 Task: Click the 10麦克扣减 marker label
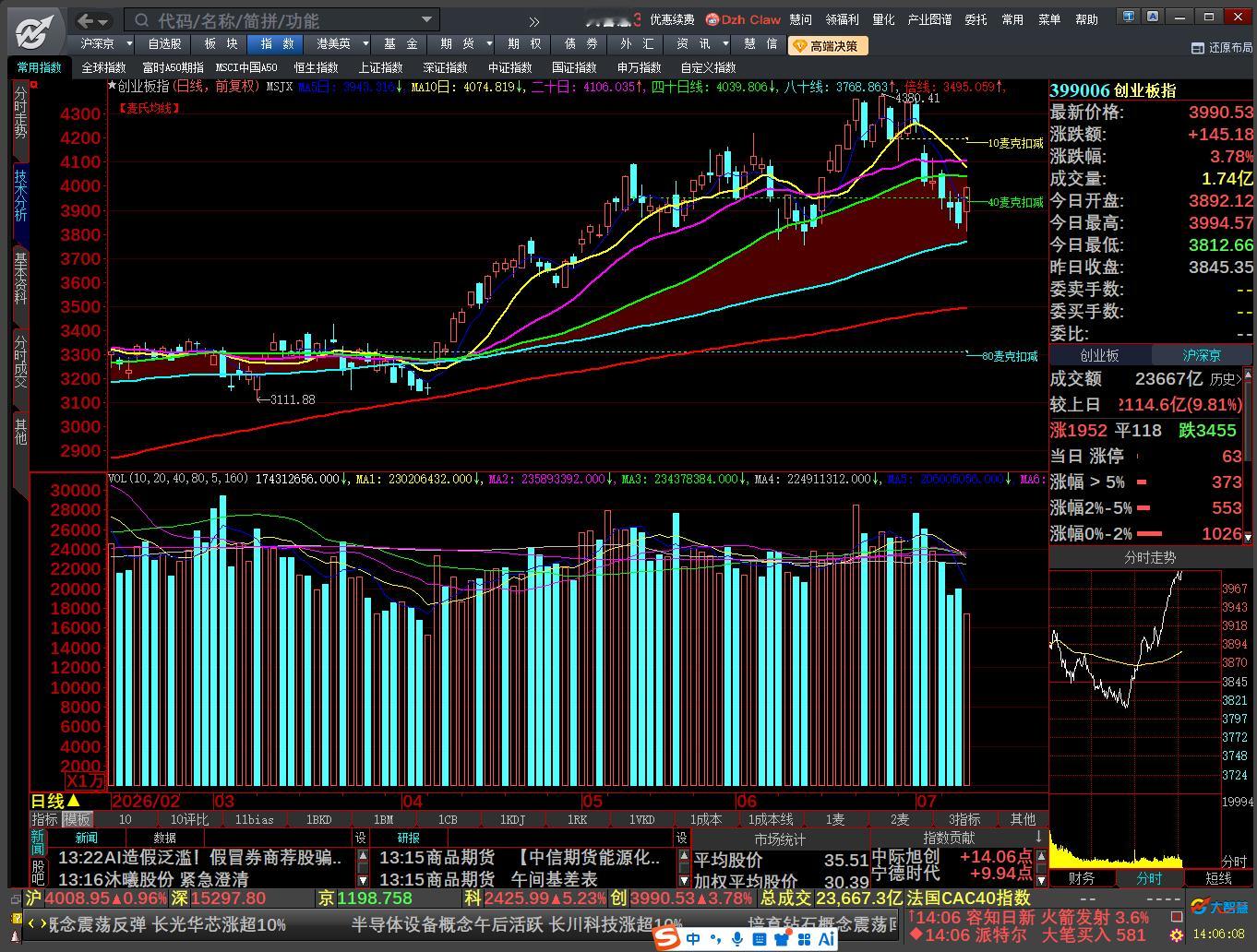click(x=1015, y=143)
